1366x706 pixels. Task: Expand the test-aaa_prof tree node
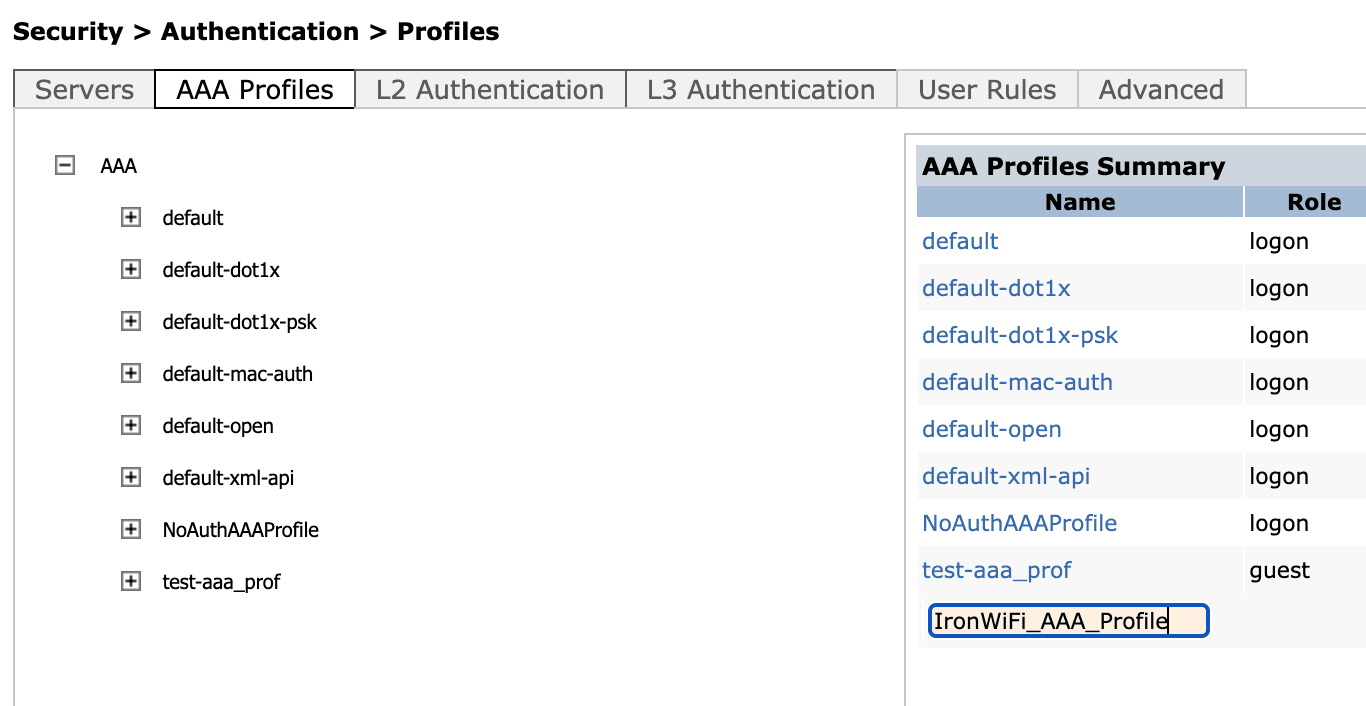click(130, 582)
